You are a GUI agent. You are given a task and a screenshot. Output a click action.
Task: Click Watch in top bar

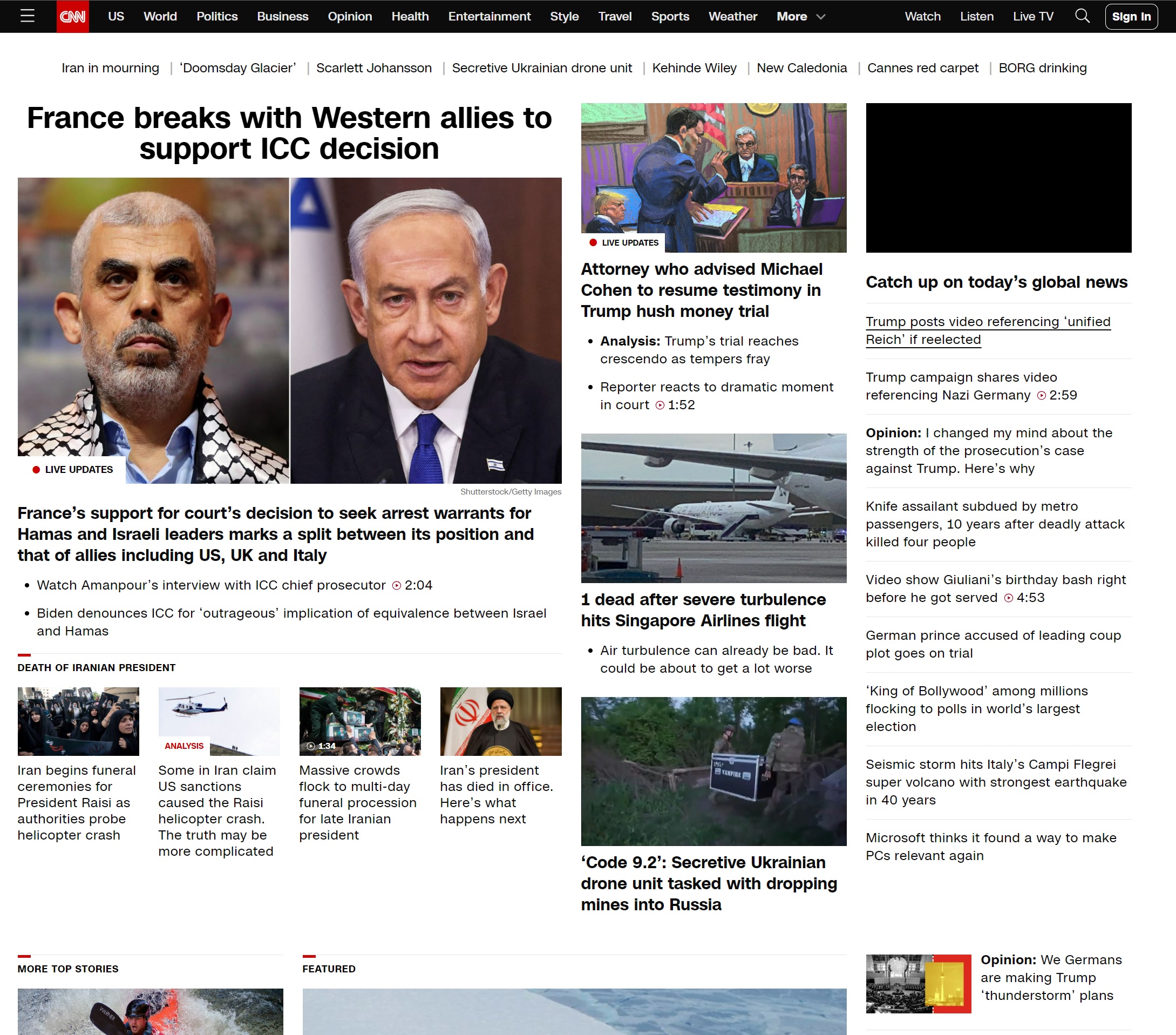click(x=922, y=16)
